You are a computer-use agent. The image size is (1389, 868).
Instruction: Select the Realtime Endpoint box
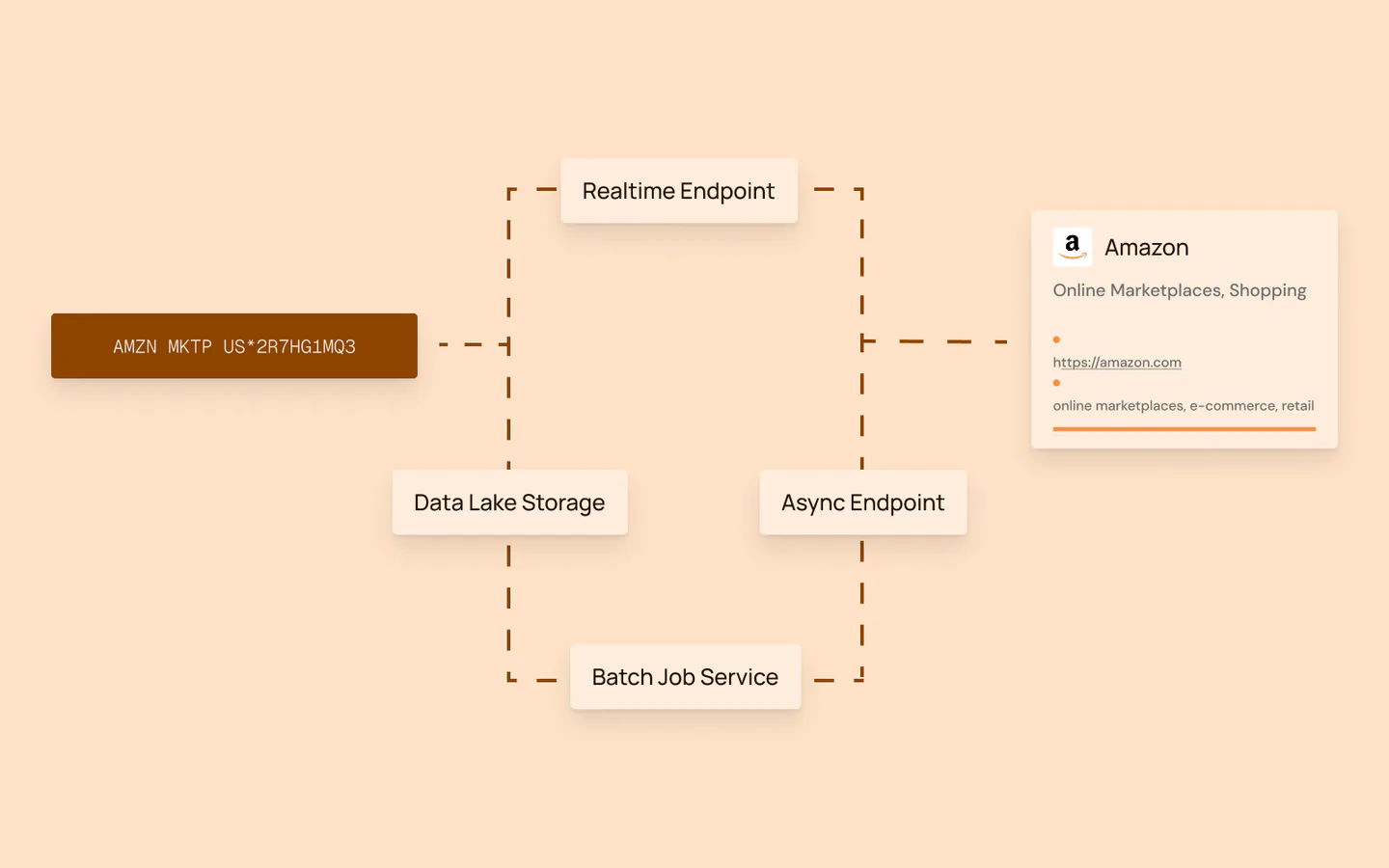point(679,191)
